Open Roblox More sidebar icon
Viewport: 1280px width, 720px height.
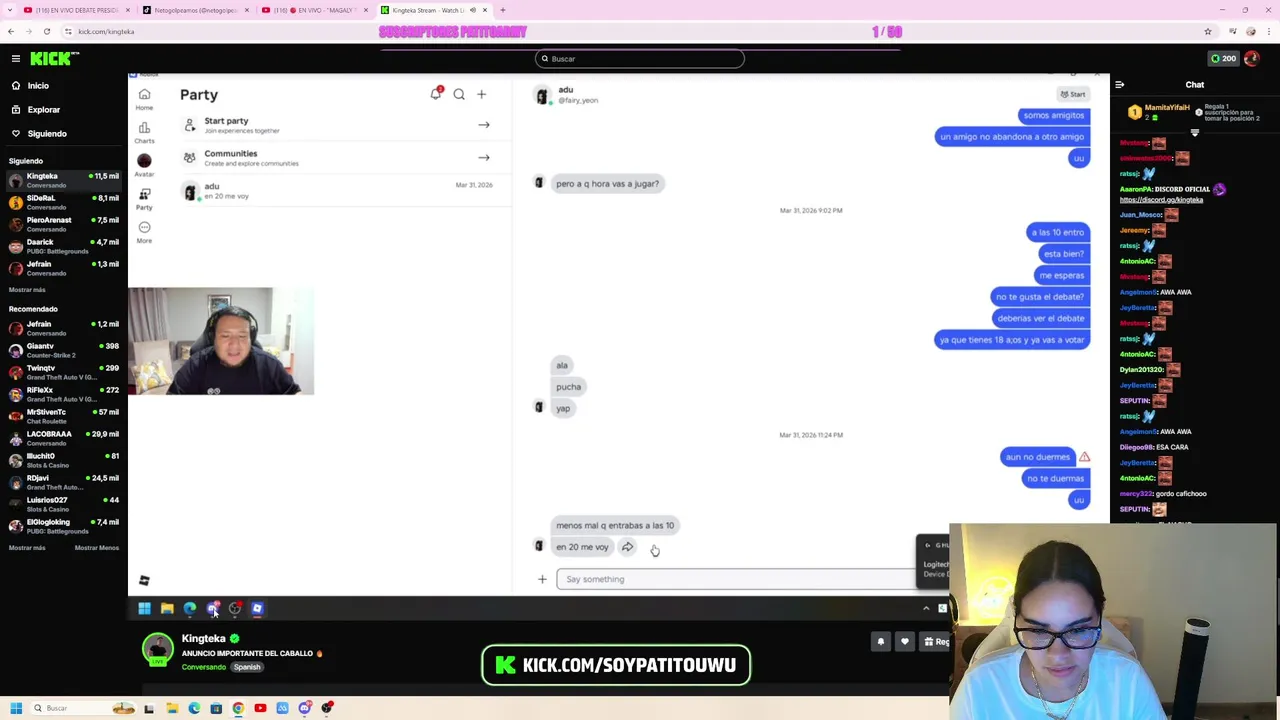tap(144, 232)
